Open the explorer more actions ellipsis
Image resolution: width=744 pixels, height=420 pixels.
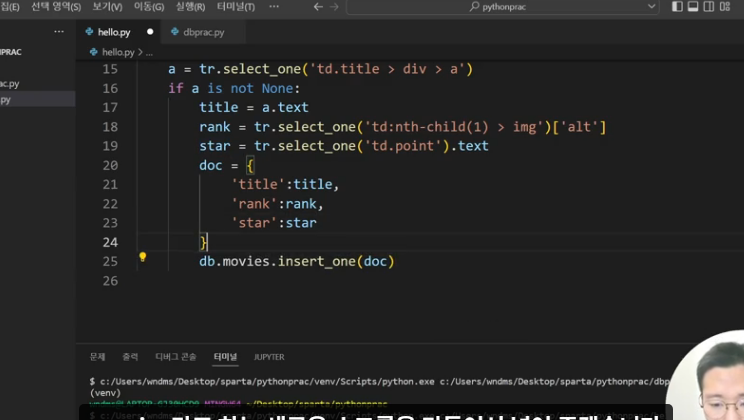tap(59, 31)
